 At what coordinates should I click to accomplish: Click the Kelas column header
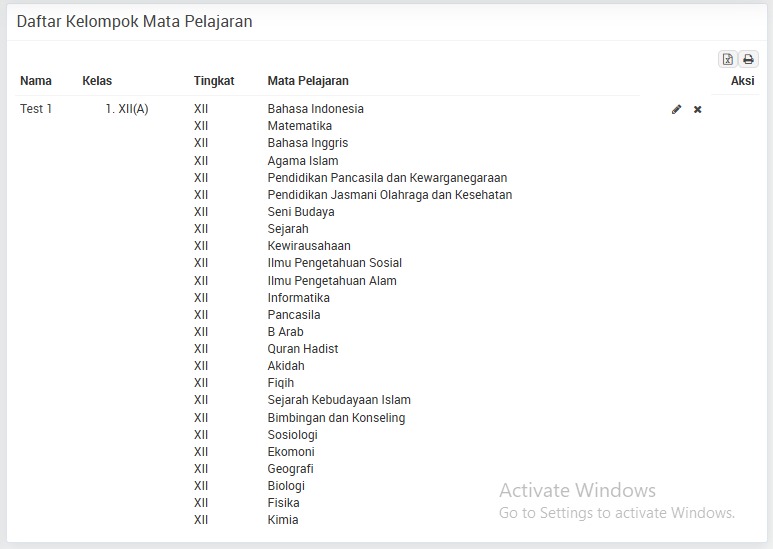click(x=97, y=81)
